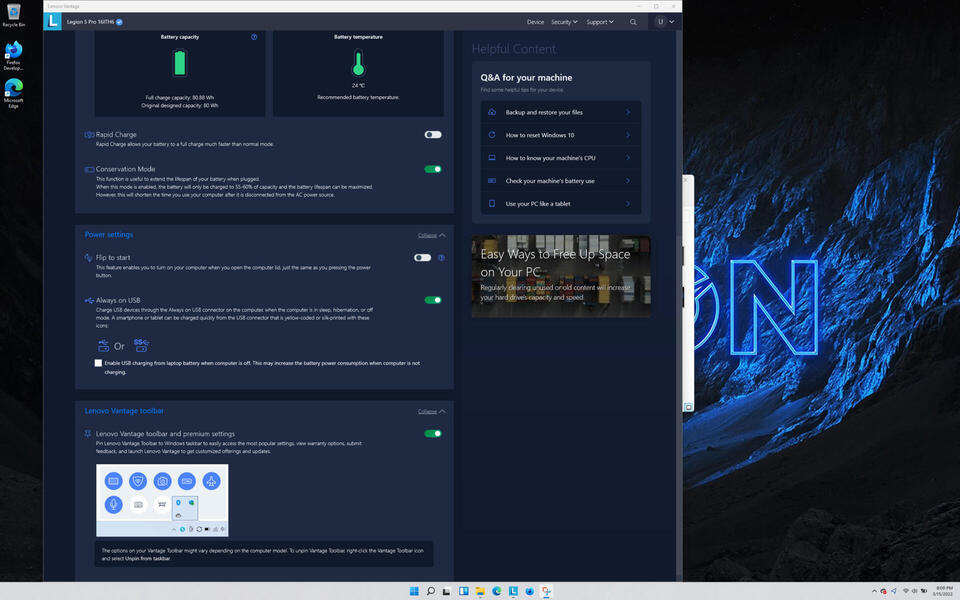Click the battery temperature thermometer icon
This screenshot has width=960, height=600.
[358, 63]
